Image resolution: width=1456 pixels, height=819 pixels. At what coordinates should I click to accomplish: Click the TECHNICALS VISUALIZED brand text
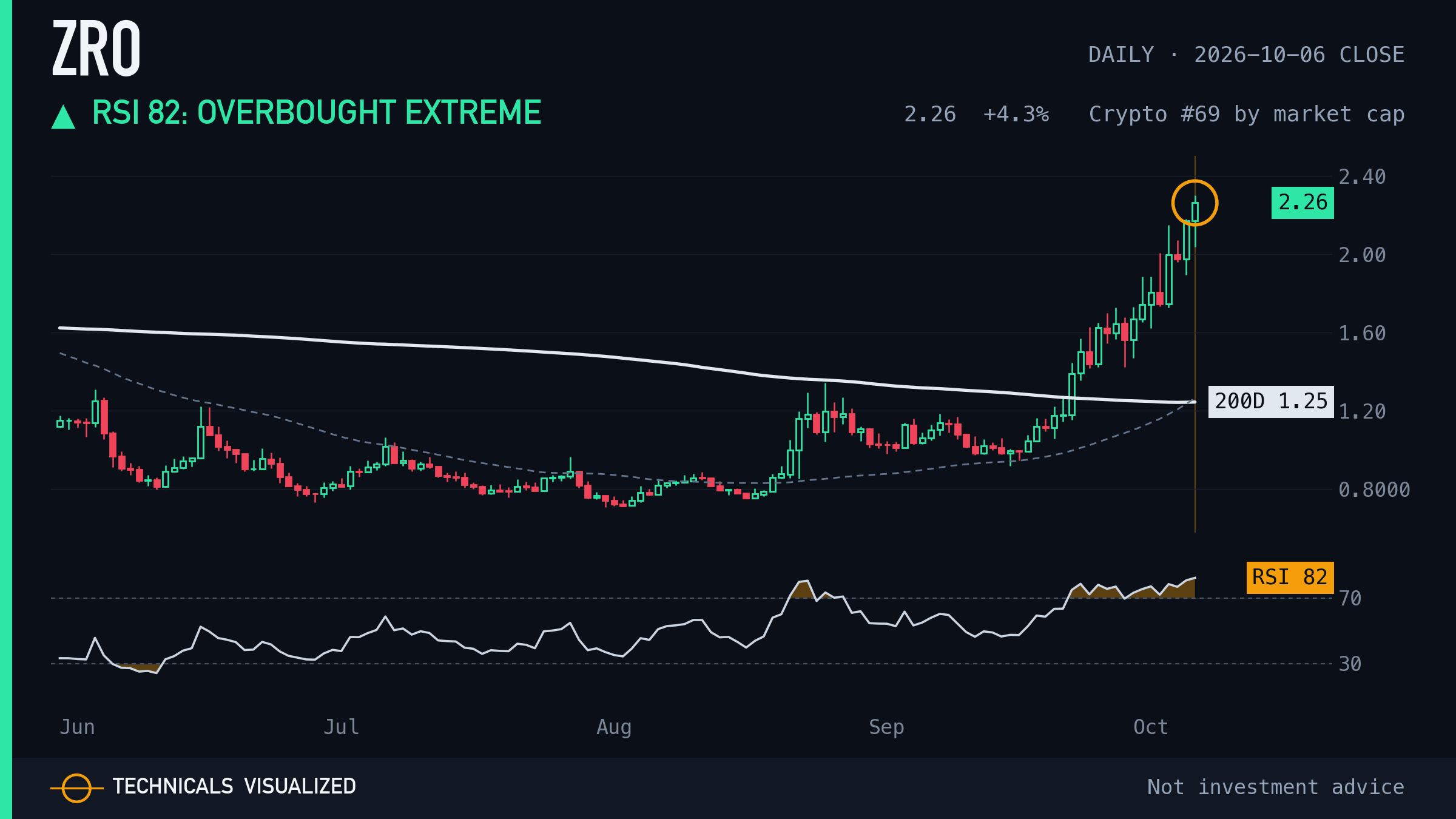coord(234,787)
